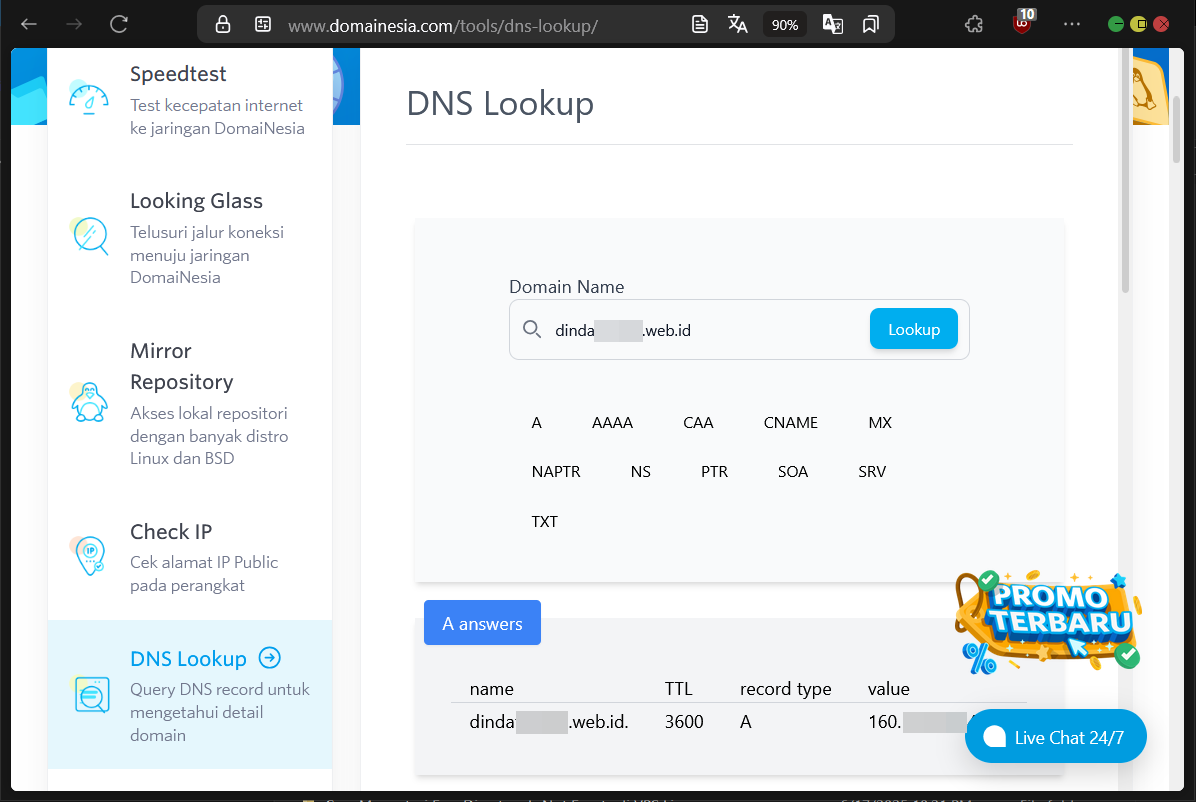The height and width of the screenshot is (802, 1196).
Task: Open Mirror Repository penguin icon
Action: [89, 402]
